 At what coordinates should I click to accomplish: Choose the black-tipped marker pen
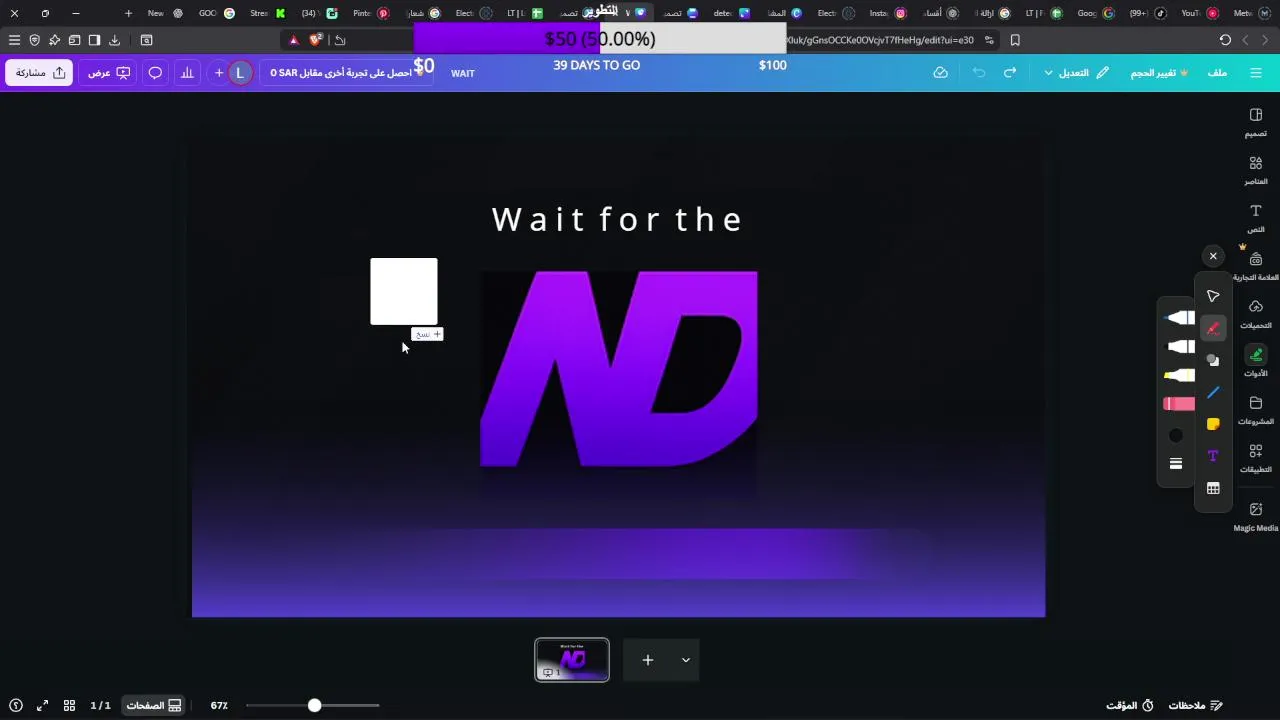click(1180, 347)
